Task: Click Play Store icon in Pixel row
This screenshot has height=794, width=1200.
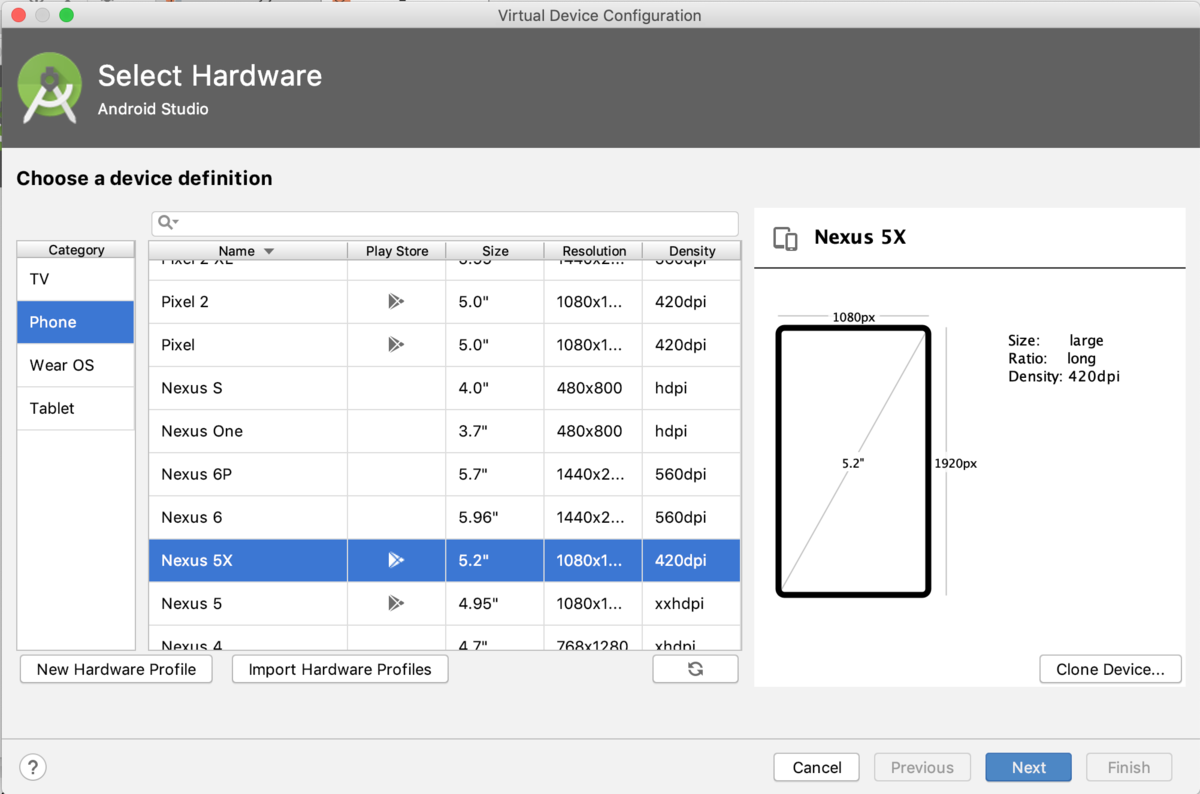Action: (x=396, y=344)
